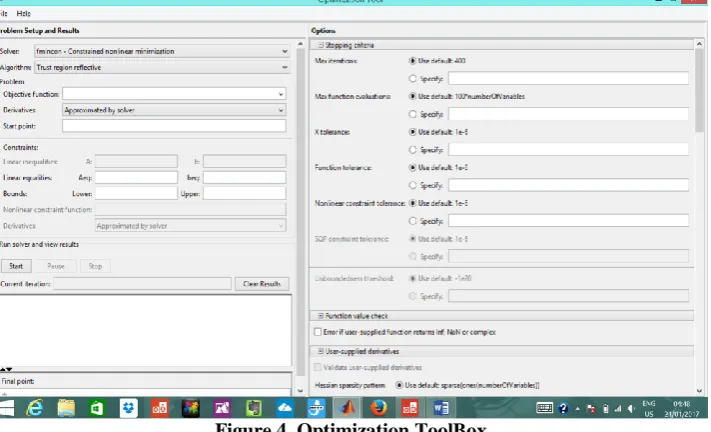Screen dimensions: 711x432
Task: Click the Options panel scroll-down arrow
Action: coord(699,390)
